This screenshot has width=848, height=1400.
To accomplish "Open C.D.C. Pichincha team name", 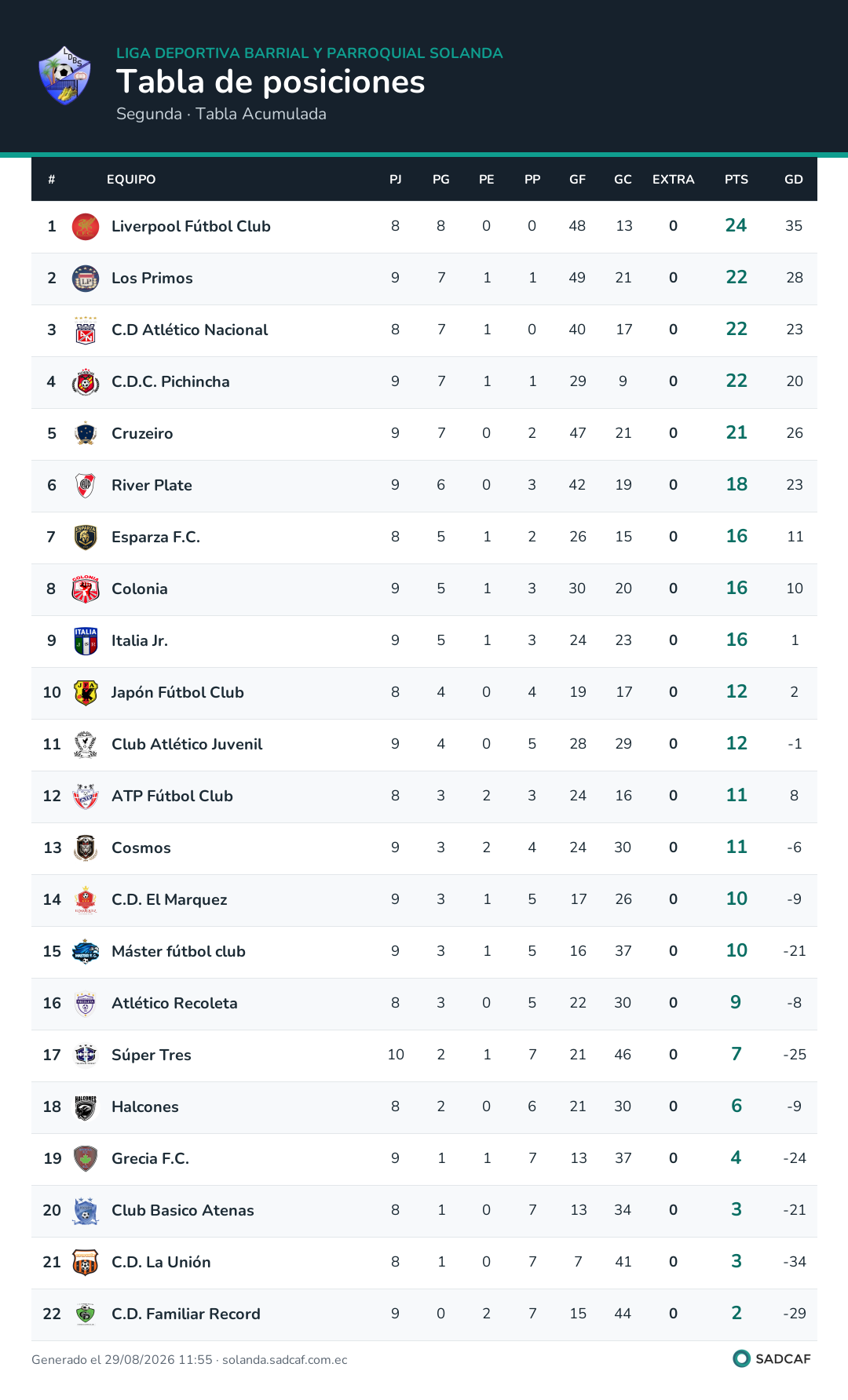I will tap(170, 381).
